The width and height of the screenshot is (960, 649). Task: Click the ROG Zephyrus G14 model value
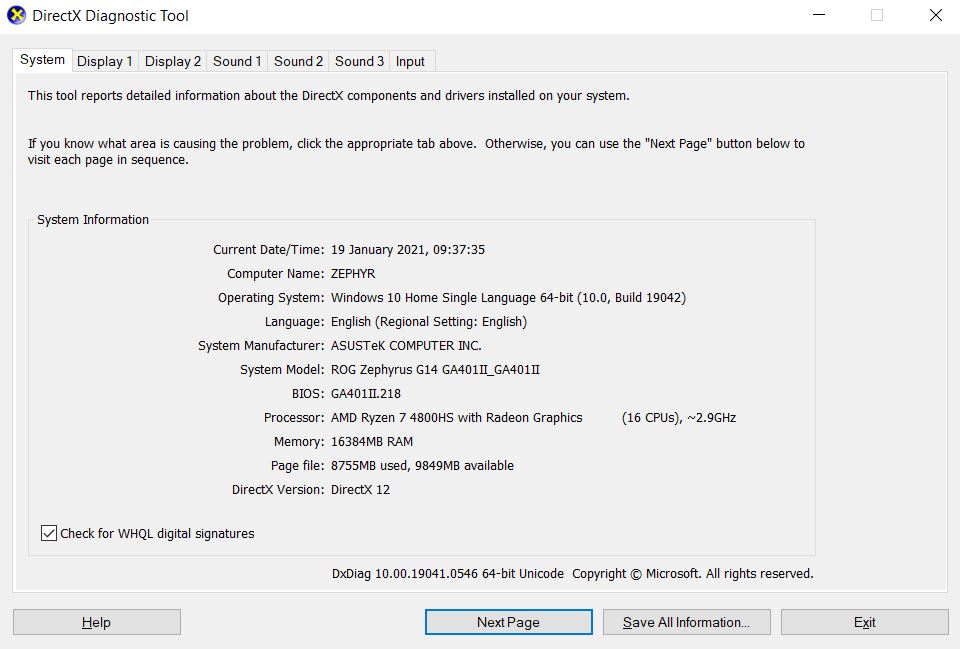[435, 370]
